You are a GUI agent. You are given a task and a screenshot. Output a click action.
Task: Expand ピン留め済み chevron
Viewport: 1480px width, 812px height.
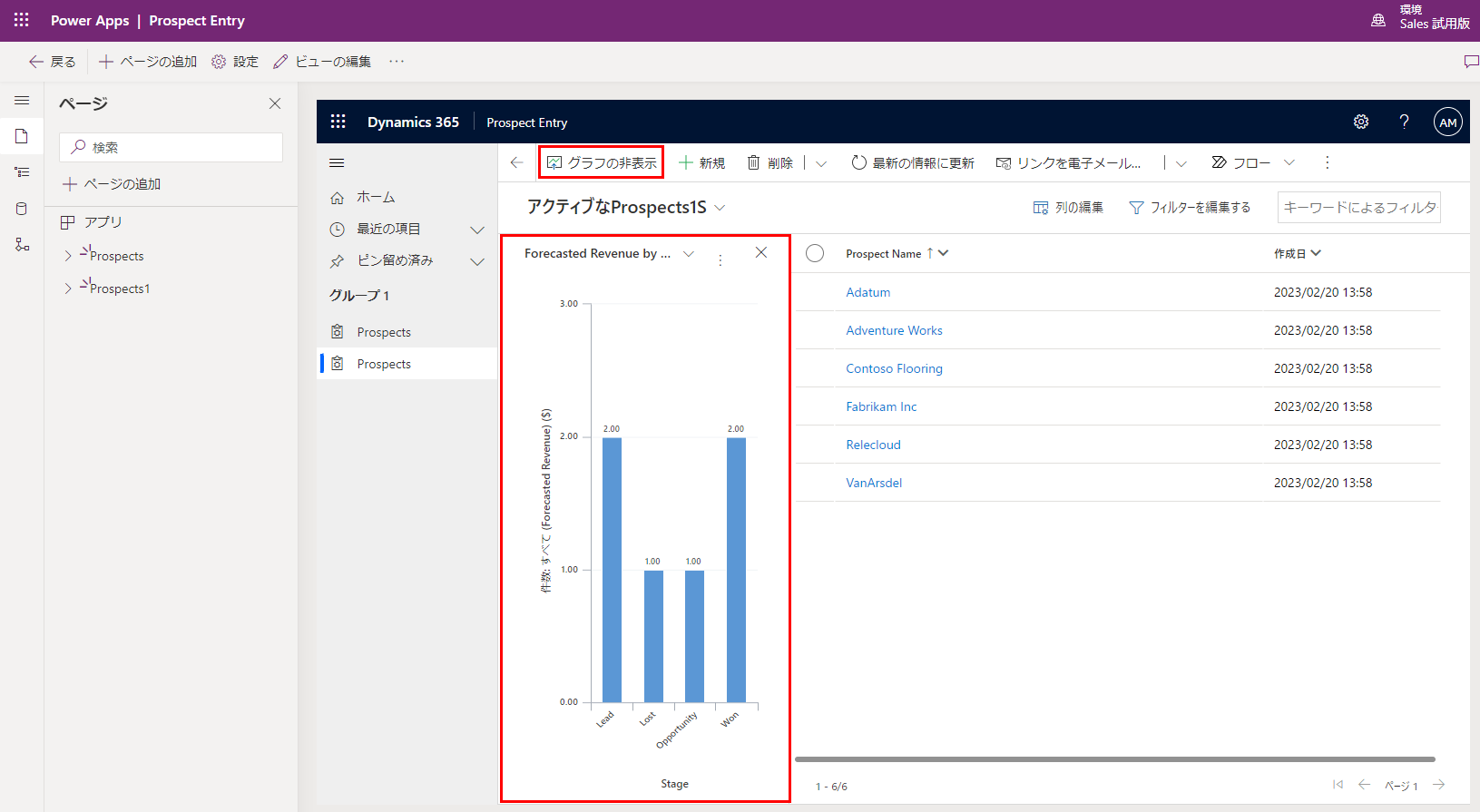(477, 261)
